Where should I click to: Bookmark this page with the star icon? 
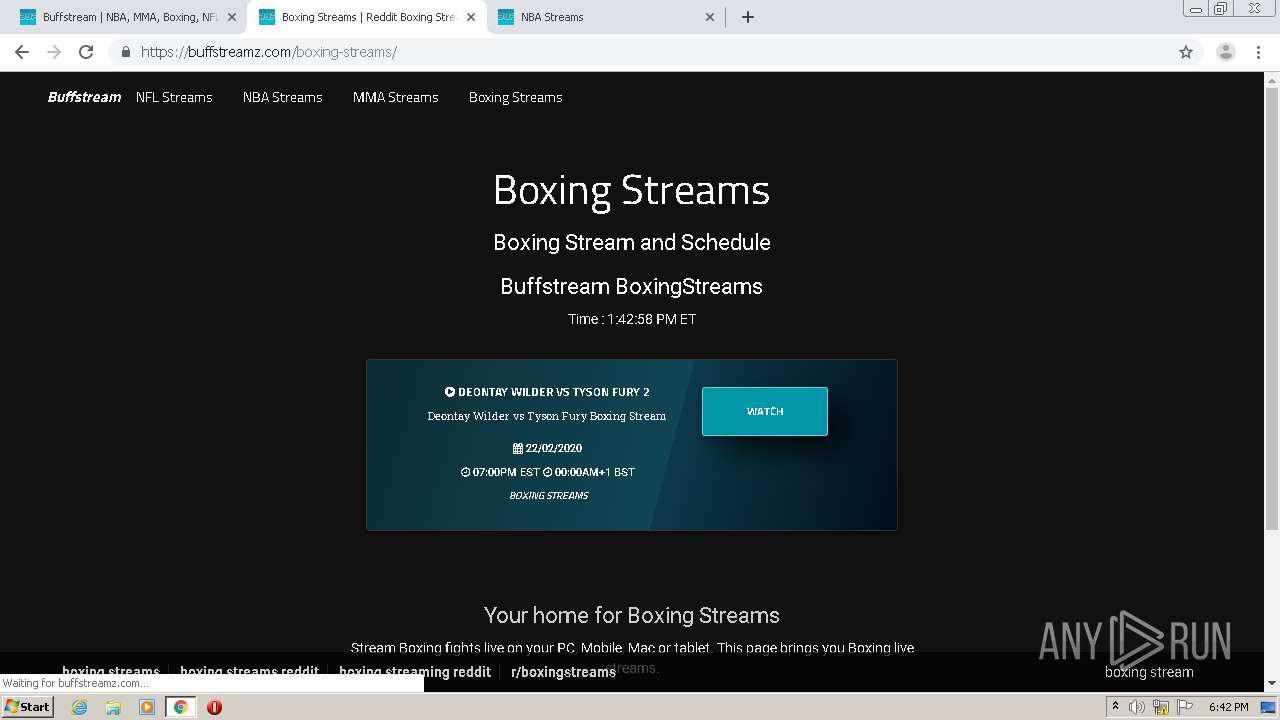coord(1186,52)
